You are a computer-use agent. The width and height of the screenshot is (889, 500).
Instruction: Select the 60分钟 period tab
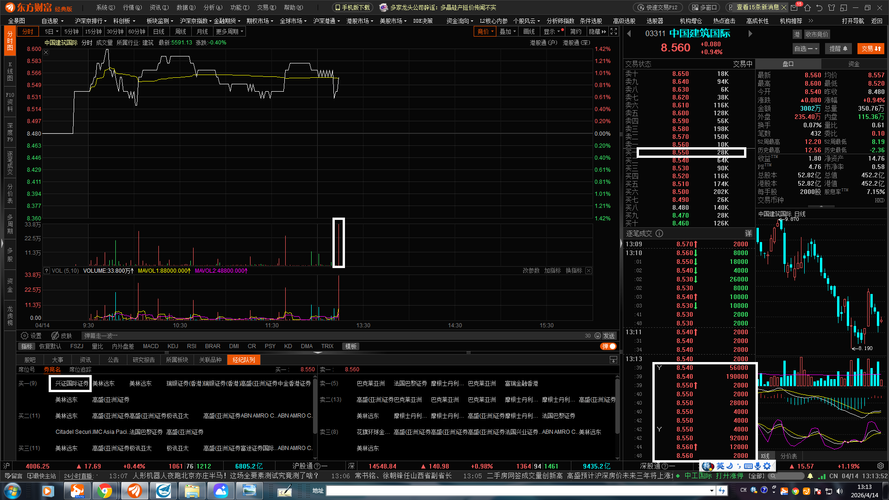(137, 31)
